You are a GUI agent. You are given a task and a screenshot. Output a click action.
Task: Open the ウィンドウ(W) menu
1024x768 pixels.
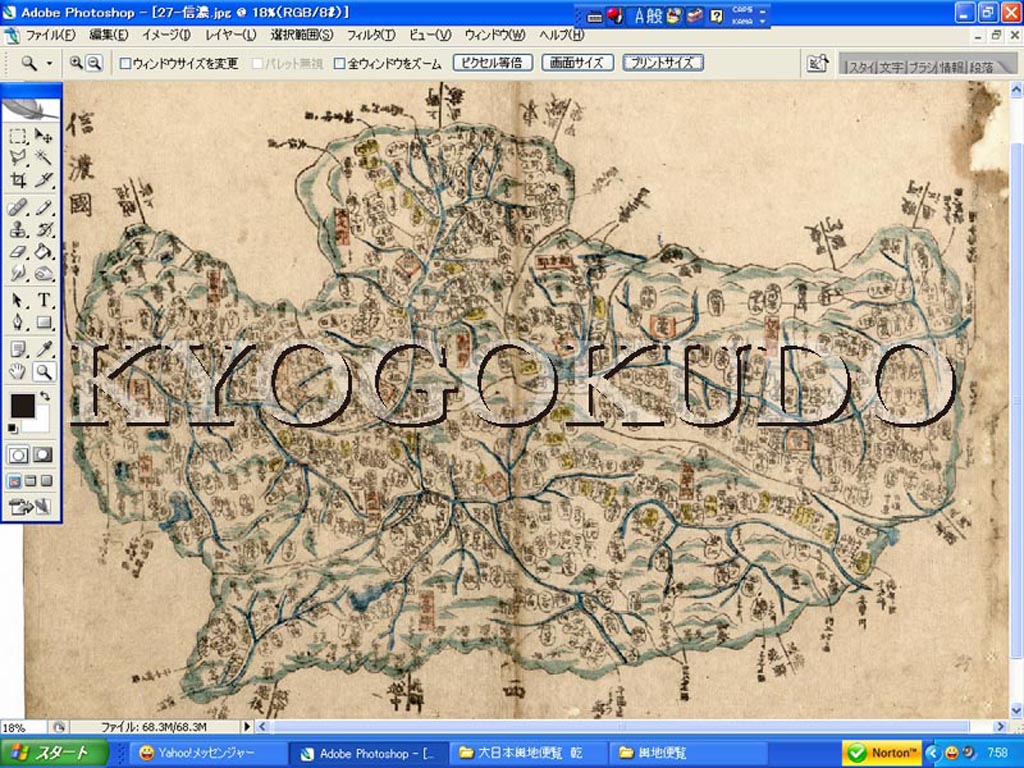pyautogui.click(x=495, y=35)
